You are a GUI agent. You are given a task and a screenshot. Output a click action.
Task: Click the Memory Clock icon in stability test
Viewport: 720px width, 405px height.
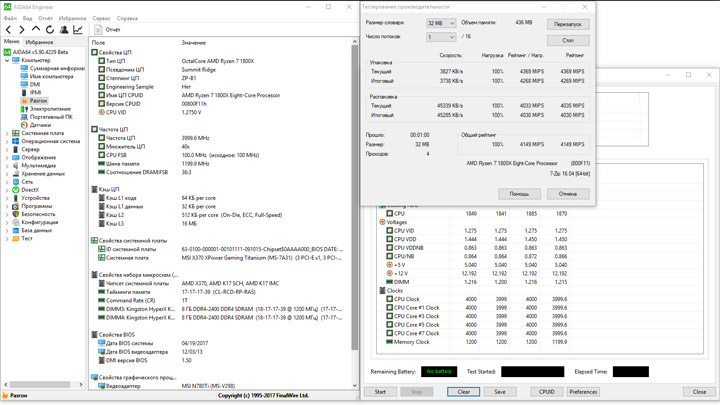click(389, 342)
